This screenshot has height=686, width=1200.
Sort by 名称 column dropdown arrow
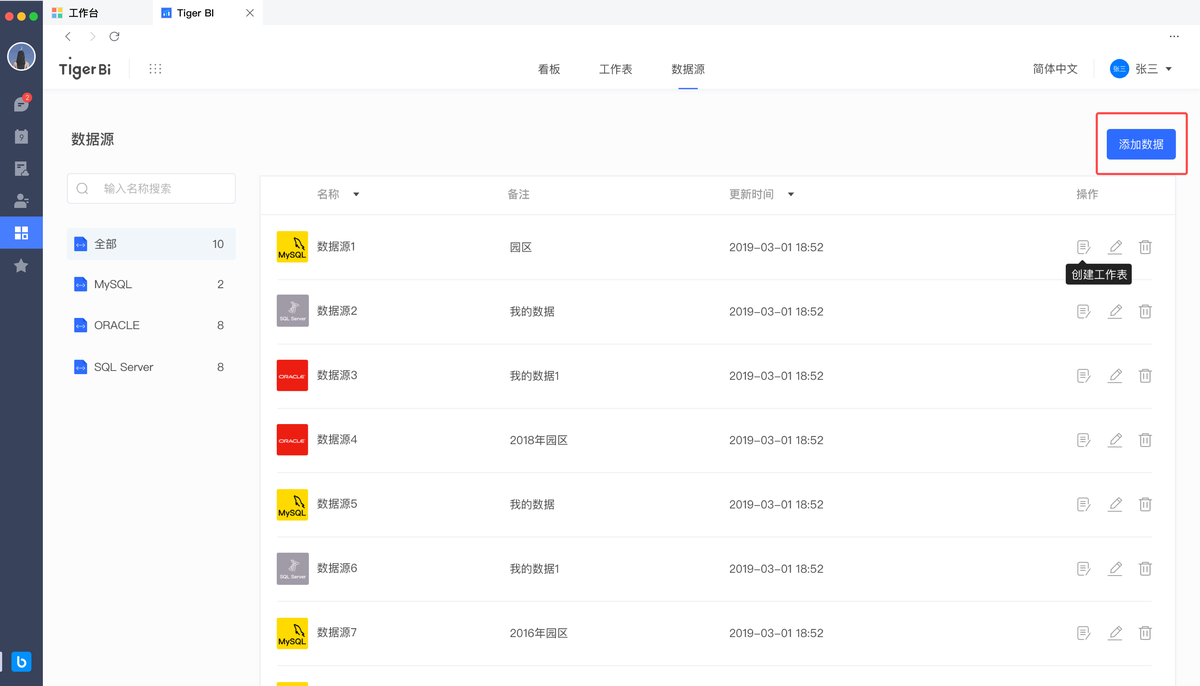point(356,195)
